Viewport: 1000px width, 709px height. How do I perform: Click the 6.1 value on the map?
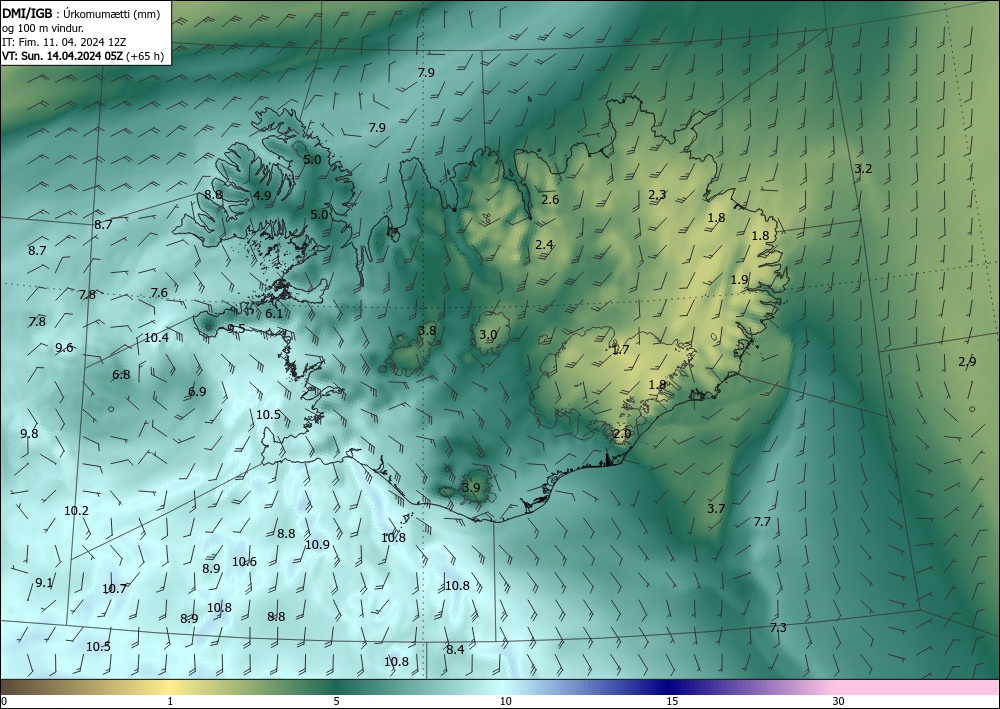click(274, 314)
